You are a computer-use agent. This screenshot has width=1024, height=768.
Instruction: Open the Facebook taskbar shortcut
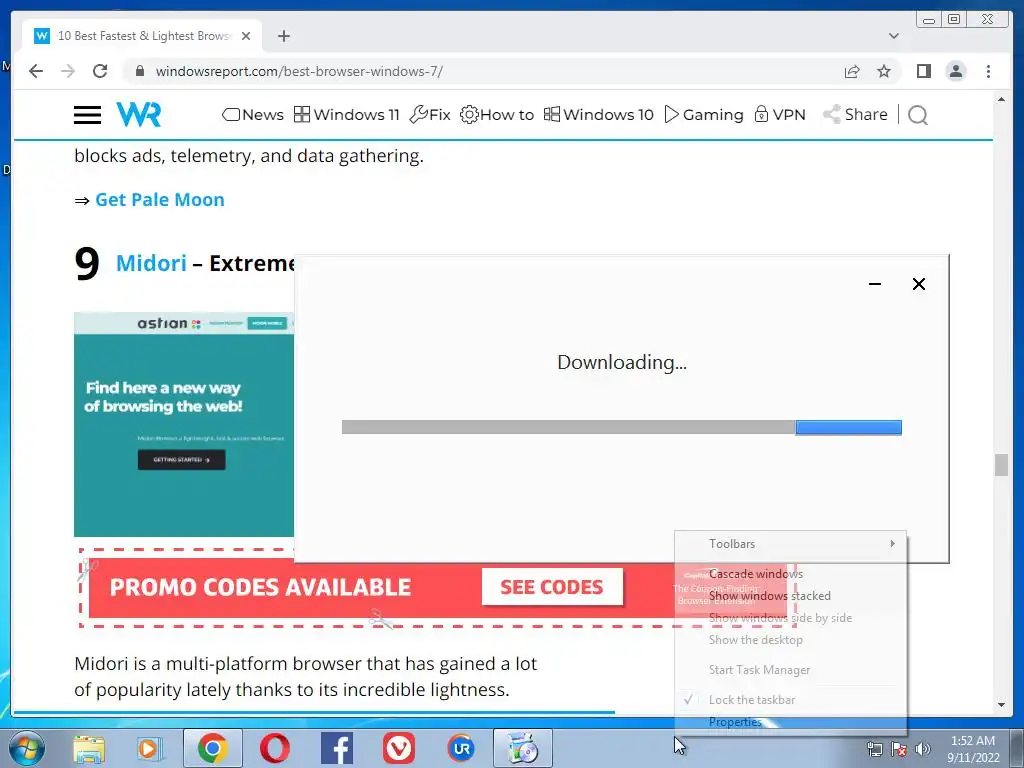pyautogui.click(x=337, y=748)
